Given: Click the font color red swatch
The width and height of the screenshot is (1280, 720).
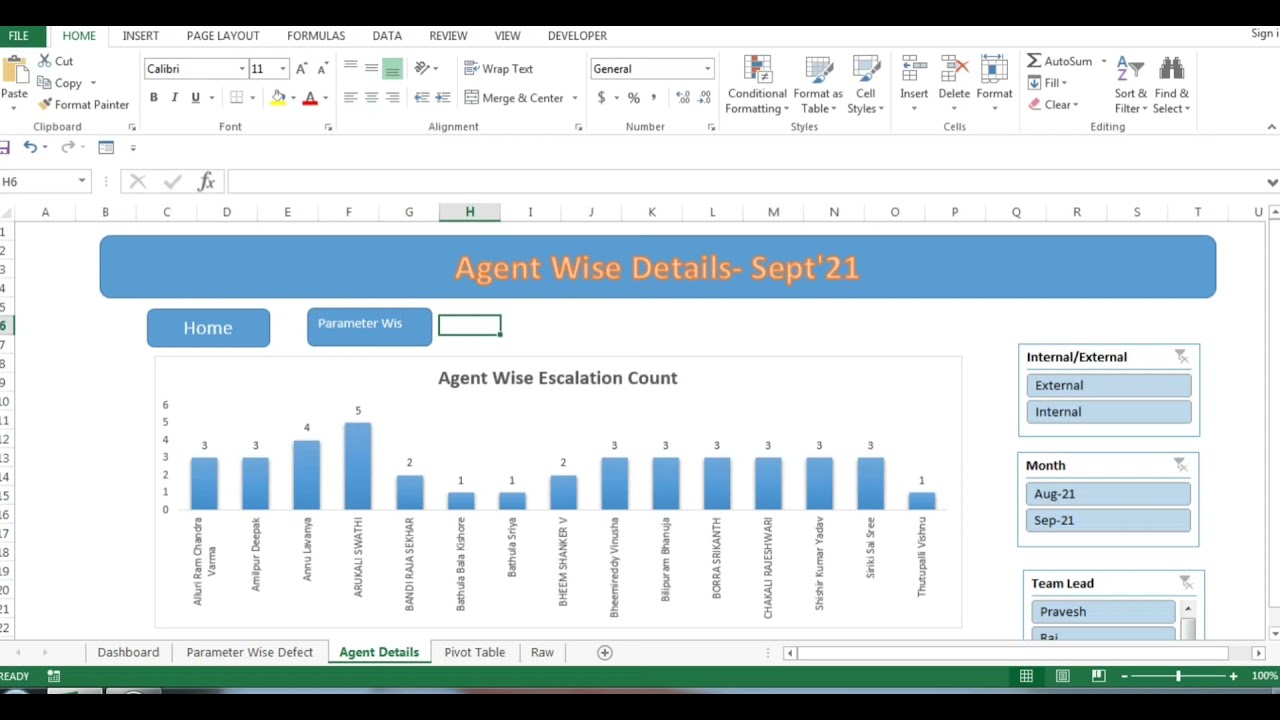Looking at the screenshot, I should 310,98.
